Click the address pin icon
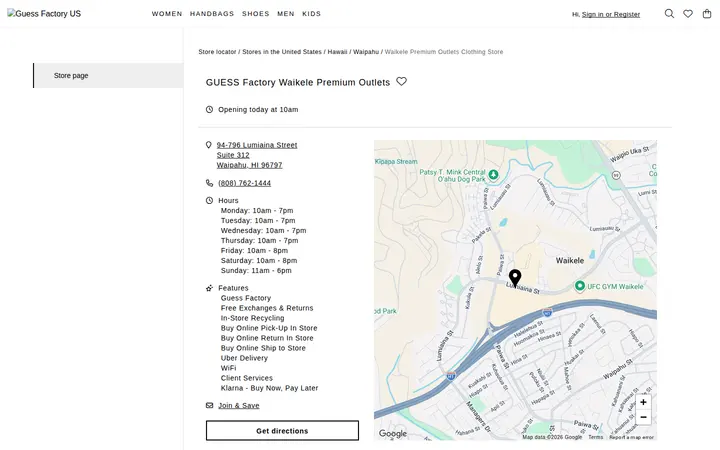This screenshot has height=450, width=720. [209, 145]
